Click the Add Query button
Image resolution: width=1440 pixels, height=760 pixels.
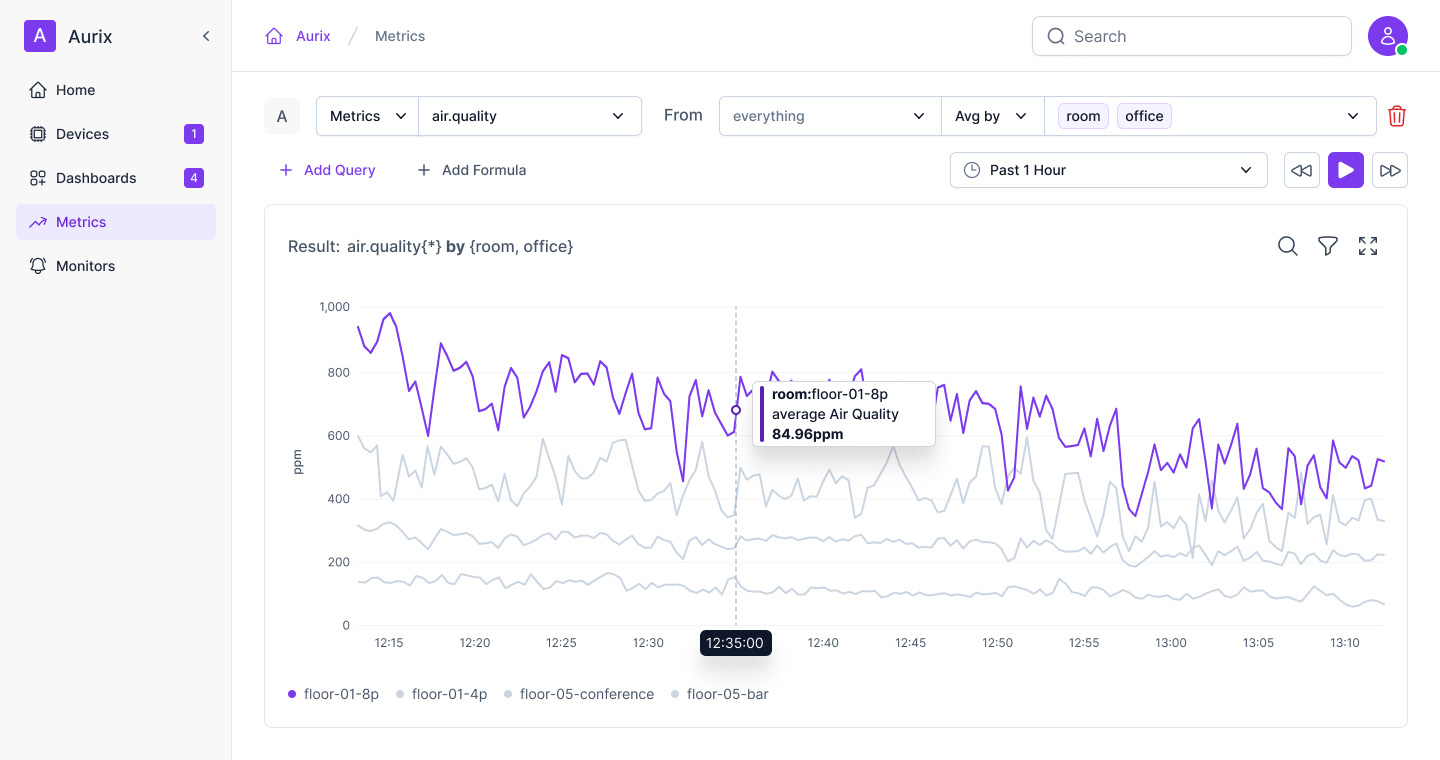pyautogui.click(x=327, y=170)
